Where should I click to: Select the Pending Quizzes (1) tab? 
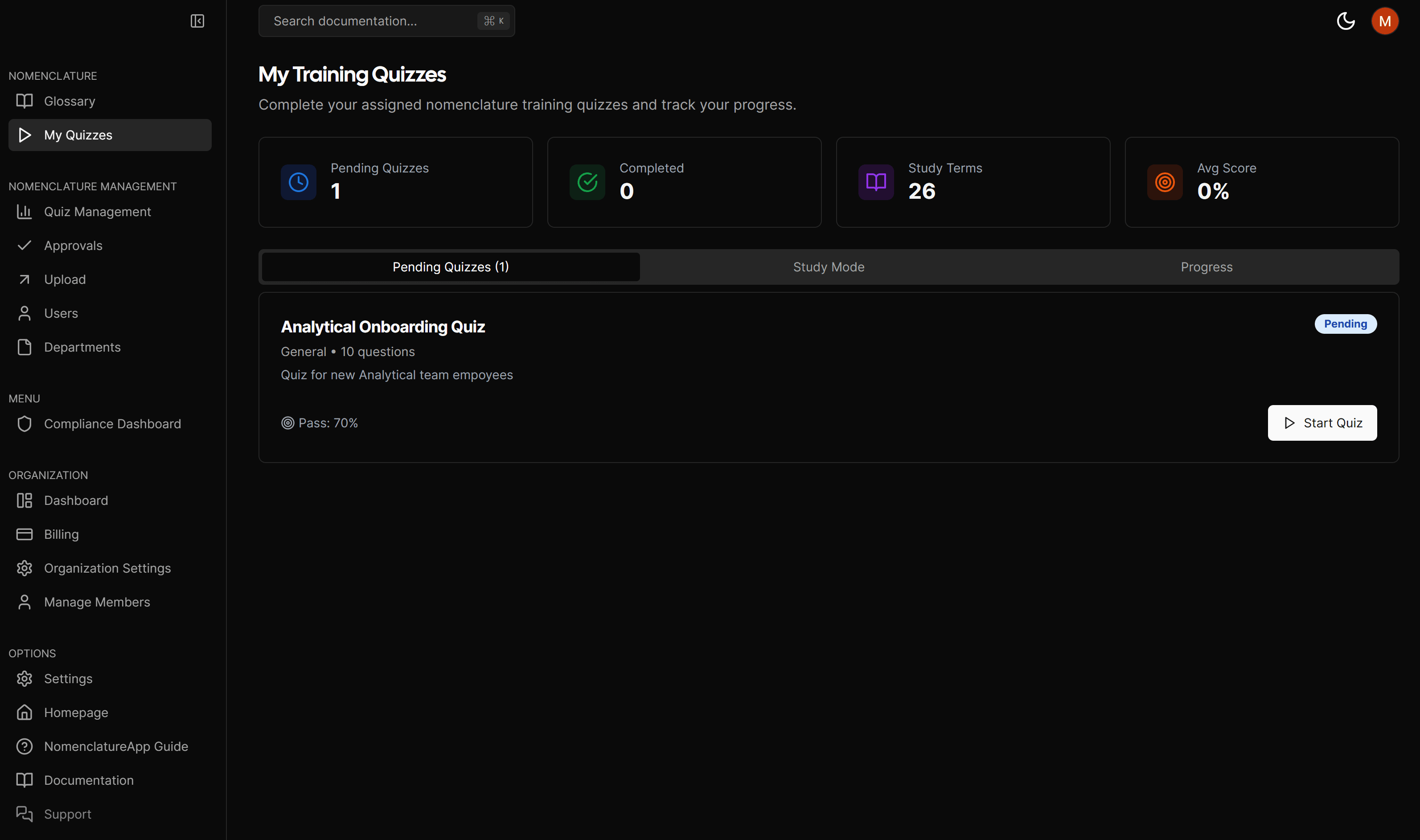coord(451,267)
